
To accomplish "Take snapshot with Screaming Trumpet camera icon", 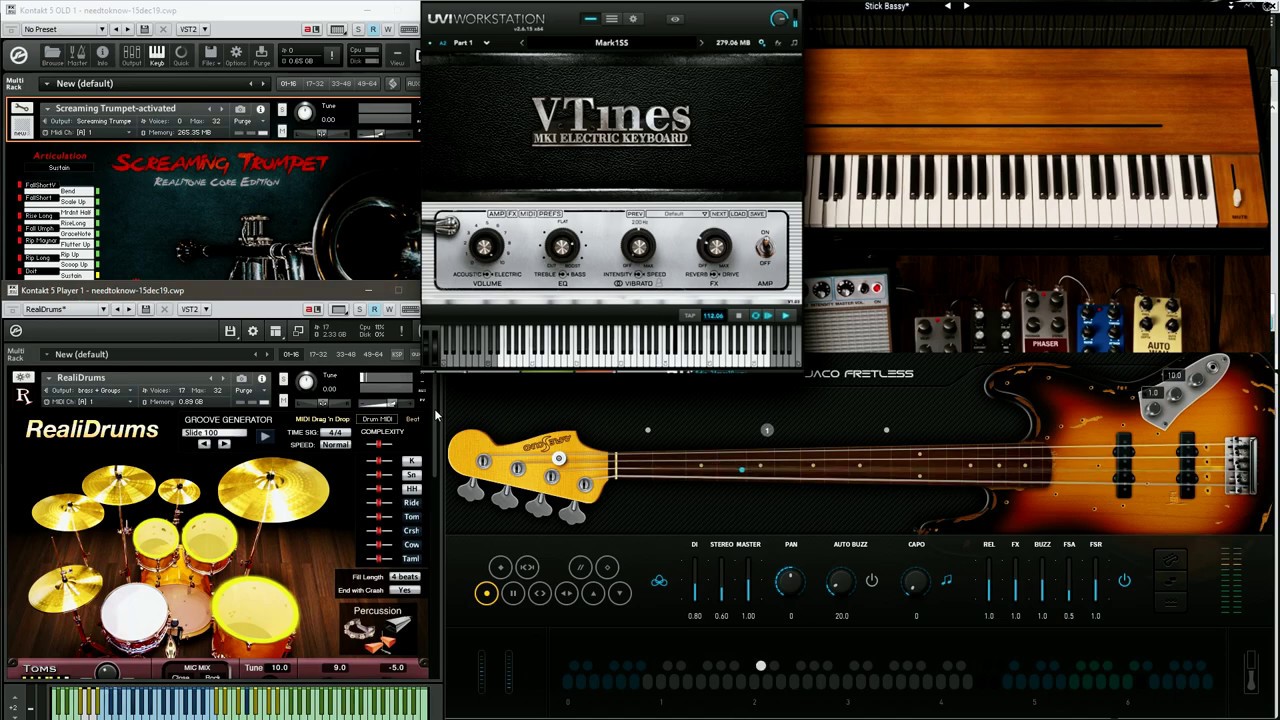I will 240,109.
